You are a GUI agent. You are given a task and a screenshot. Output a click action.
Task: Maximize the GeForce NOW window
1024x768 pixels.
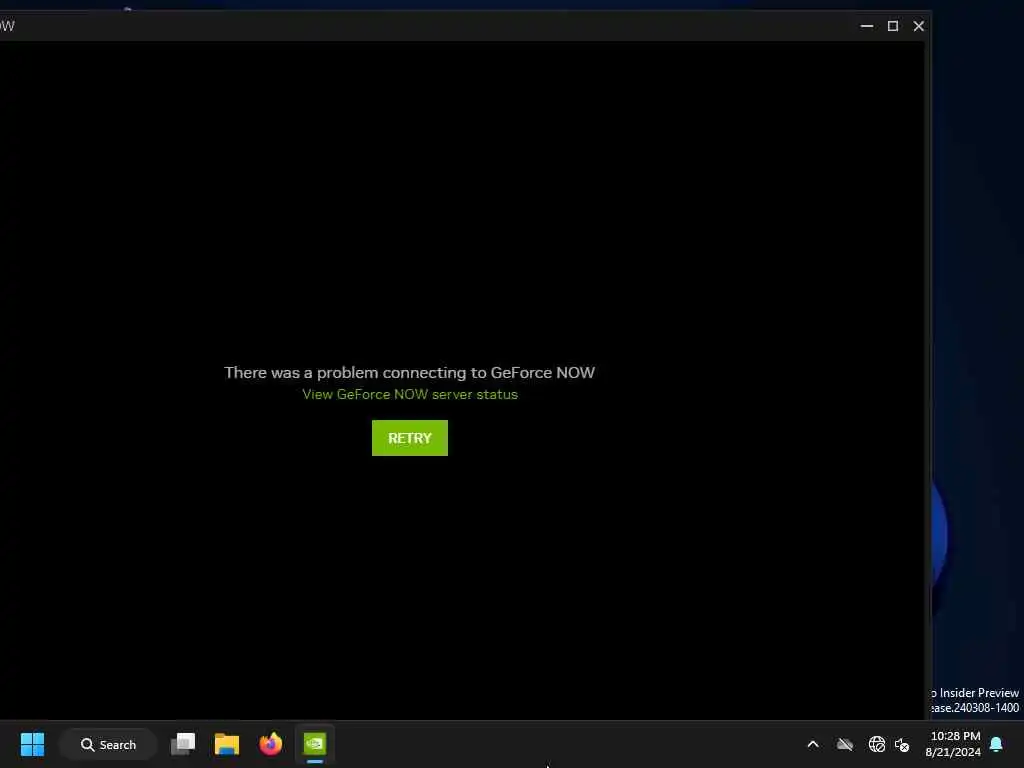pyautogui.click(x=893, y=26)
